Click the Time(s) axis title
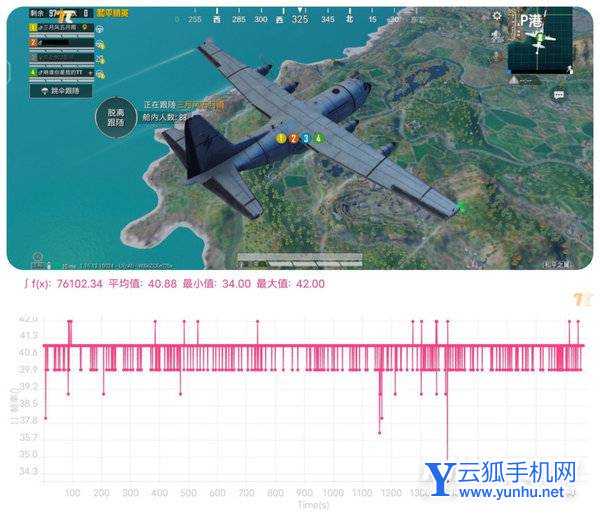This screenshot has width=600, height=519. [x=313, y=506]
